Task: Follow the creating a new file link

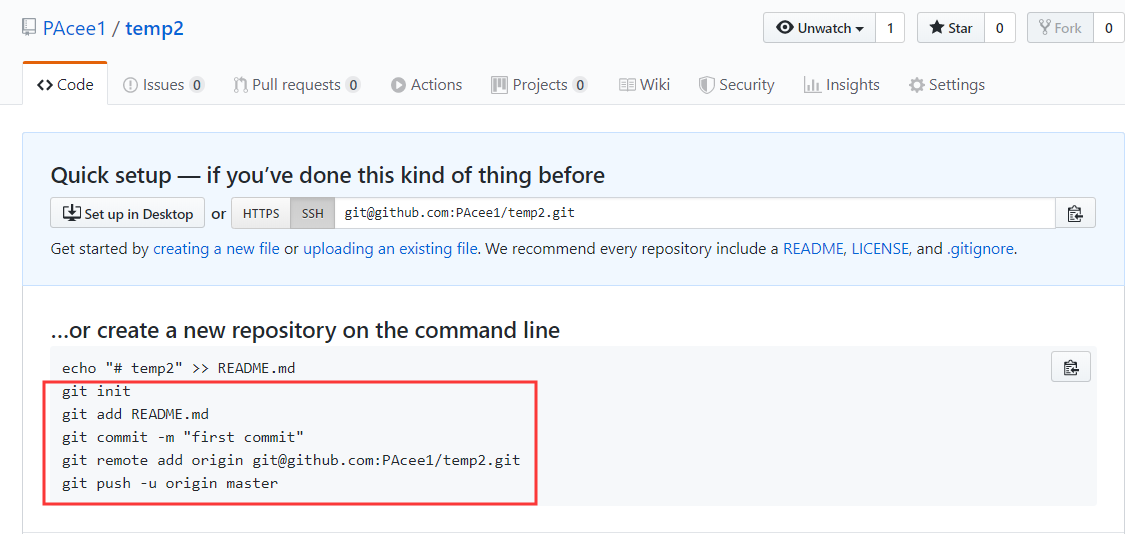Action: 216,249
